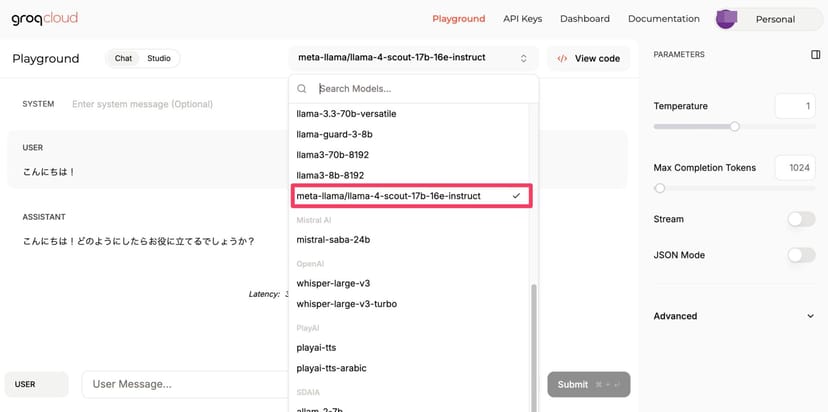Viewport: 828px width, 412px height.
Task: Open the USER role selector at bottom
Action: pos(36,384)
